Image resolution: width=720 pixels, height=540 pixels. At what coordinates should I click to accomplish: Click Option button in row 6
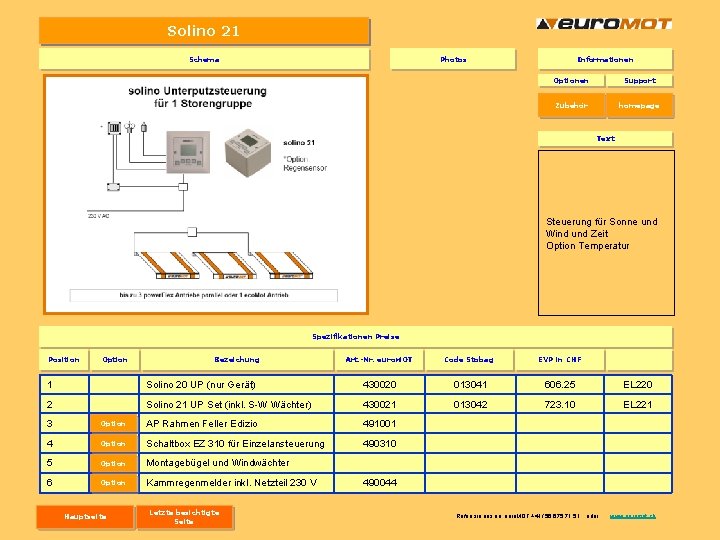[113, 483]
